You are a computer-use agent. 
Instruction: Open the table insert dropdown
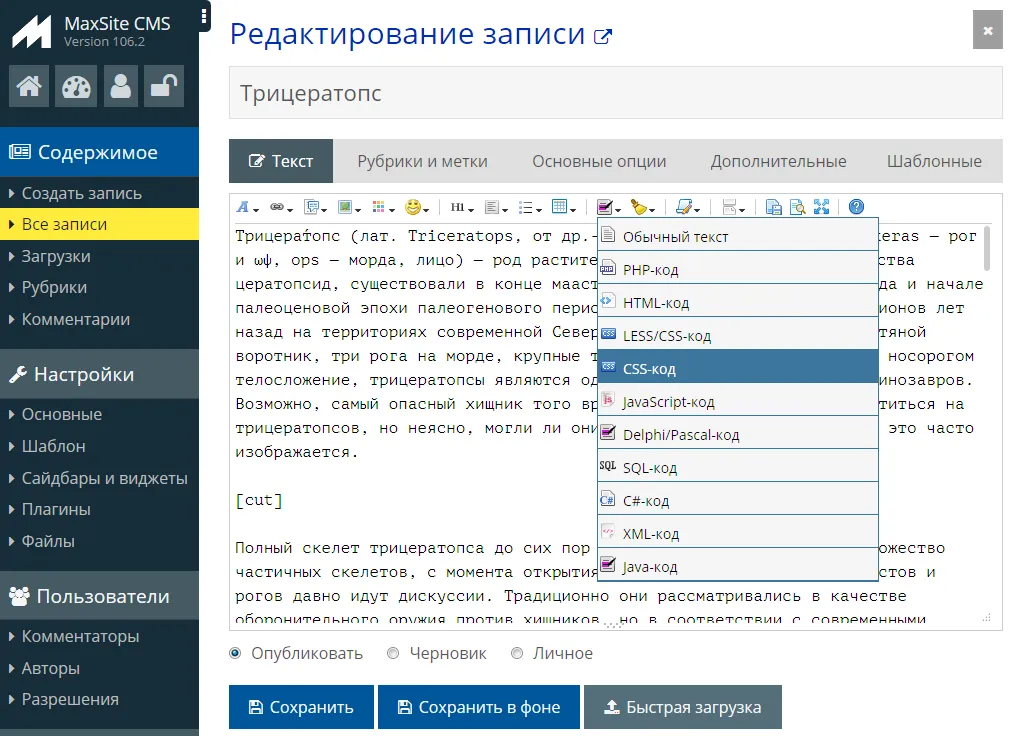pos(563,207)
